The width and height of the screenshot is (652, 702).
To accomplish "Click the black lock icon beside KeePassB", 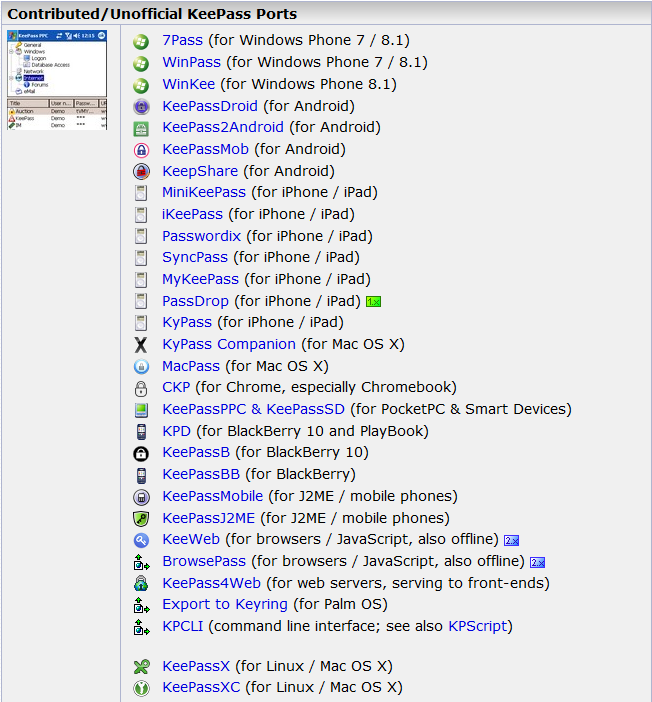I will (x=141, y=454).
